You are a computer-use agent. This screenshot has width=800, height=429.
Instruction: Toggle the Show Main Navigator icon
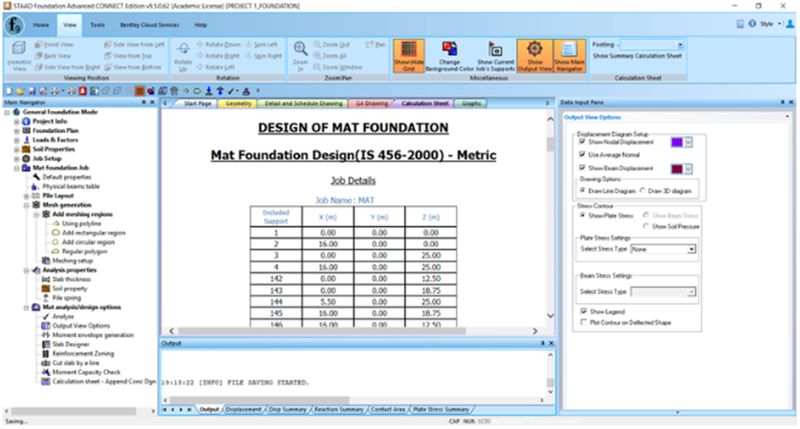click(x=571, y=53)
